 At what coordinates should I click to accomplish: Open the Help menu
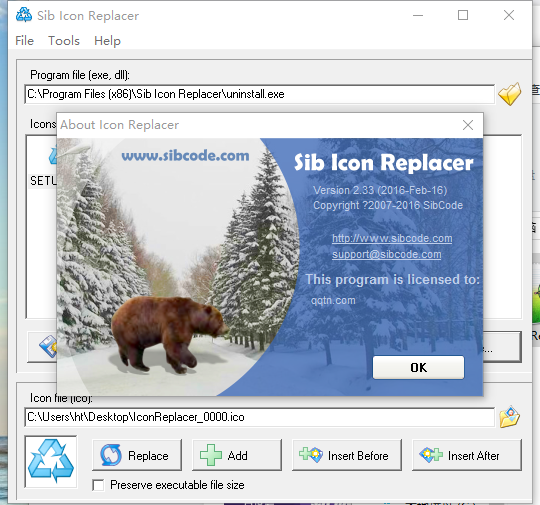(x=107, y=41)
